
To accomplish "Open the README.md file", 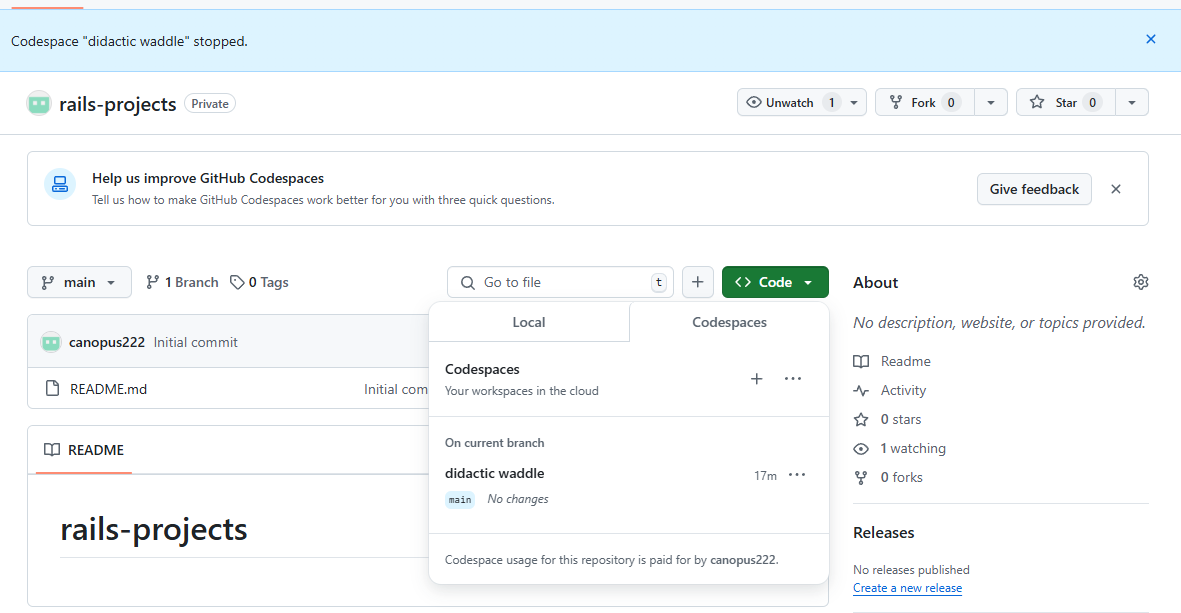I will pyautogui.click(x=108, y=389).
